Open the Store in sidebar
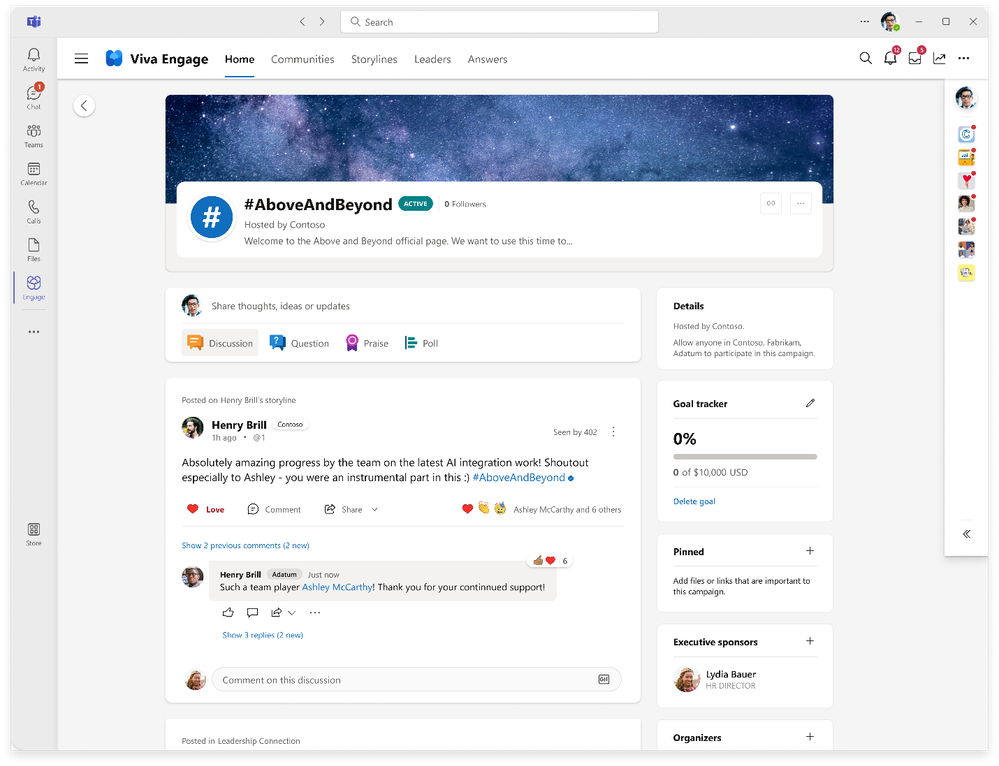The image size is (999, 766). [x=34, y=534]
